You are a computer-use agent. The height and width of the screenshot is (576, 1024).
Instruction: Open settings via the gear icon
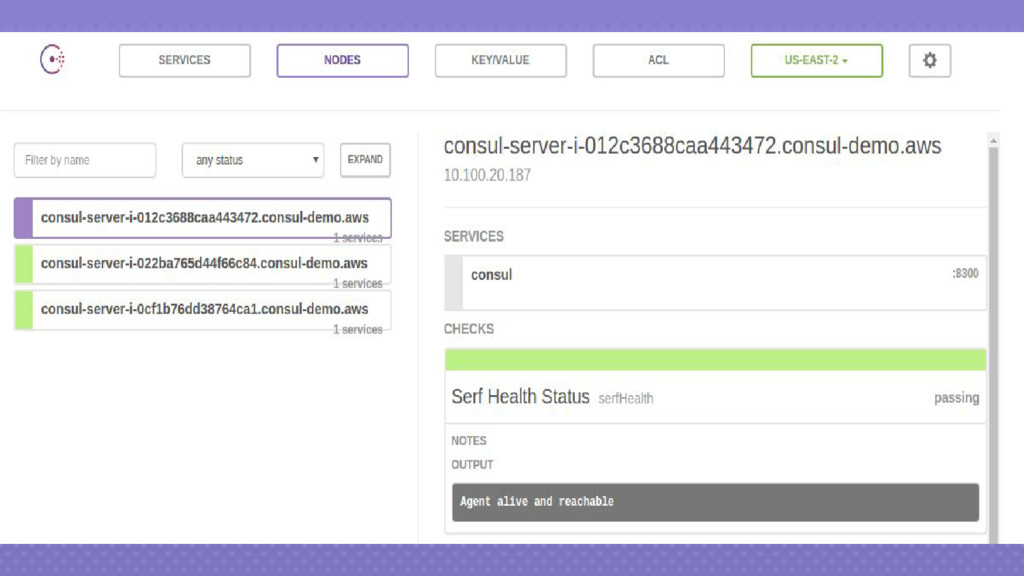929,60
